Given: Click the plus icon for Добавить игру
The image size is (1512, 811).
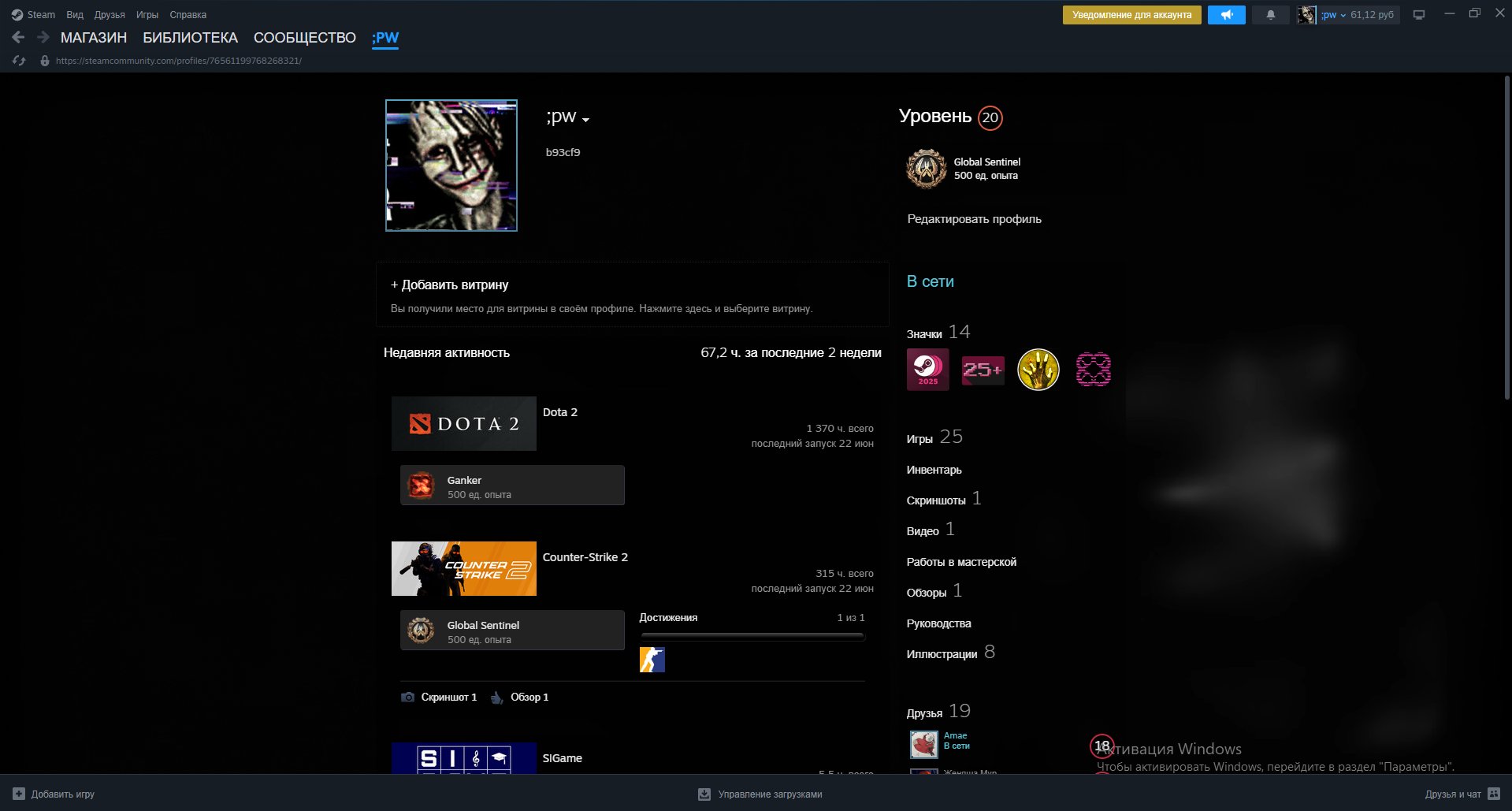Looking at the screenshot, I should tap(19, 794).
